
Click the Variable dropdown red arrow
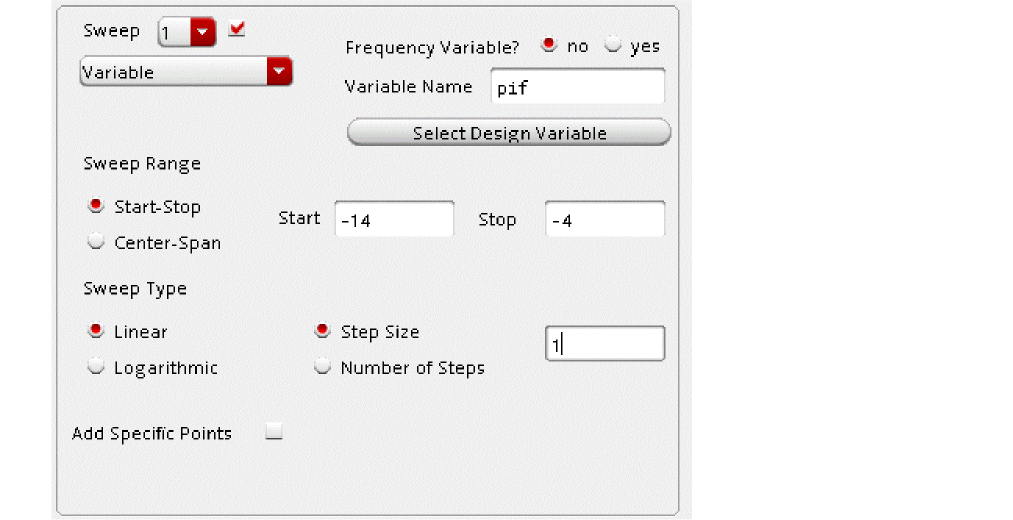click(279, 72)
